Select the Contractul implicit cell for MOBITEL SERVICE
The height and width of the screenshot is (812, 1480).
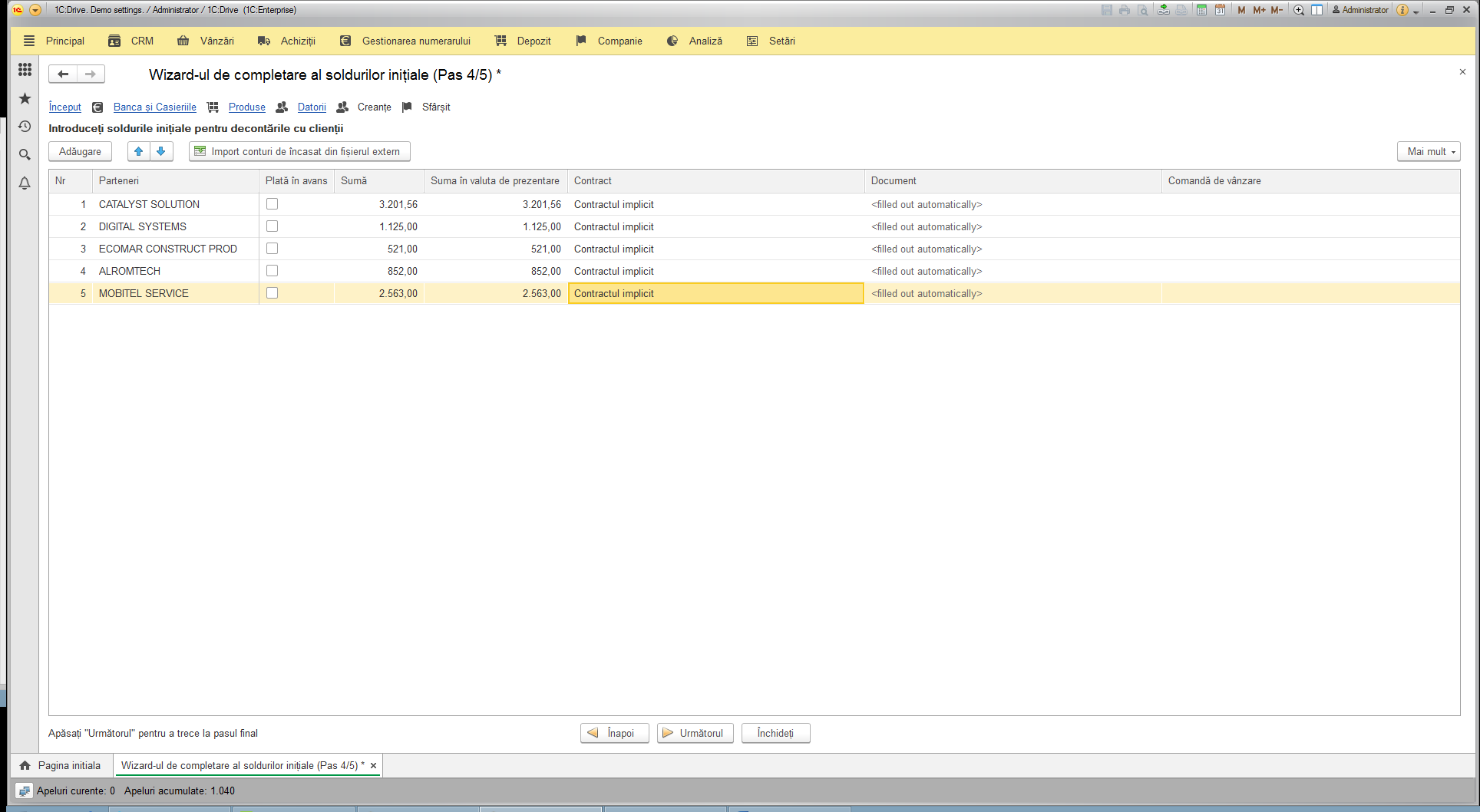(x=716, y=293)
